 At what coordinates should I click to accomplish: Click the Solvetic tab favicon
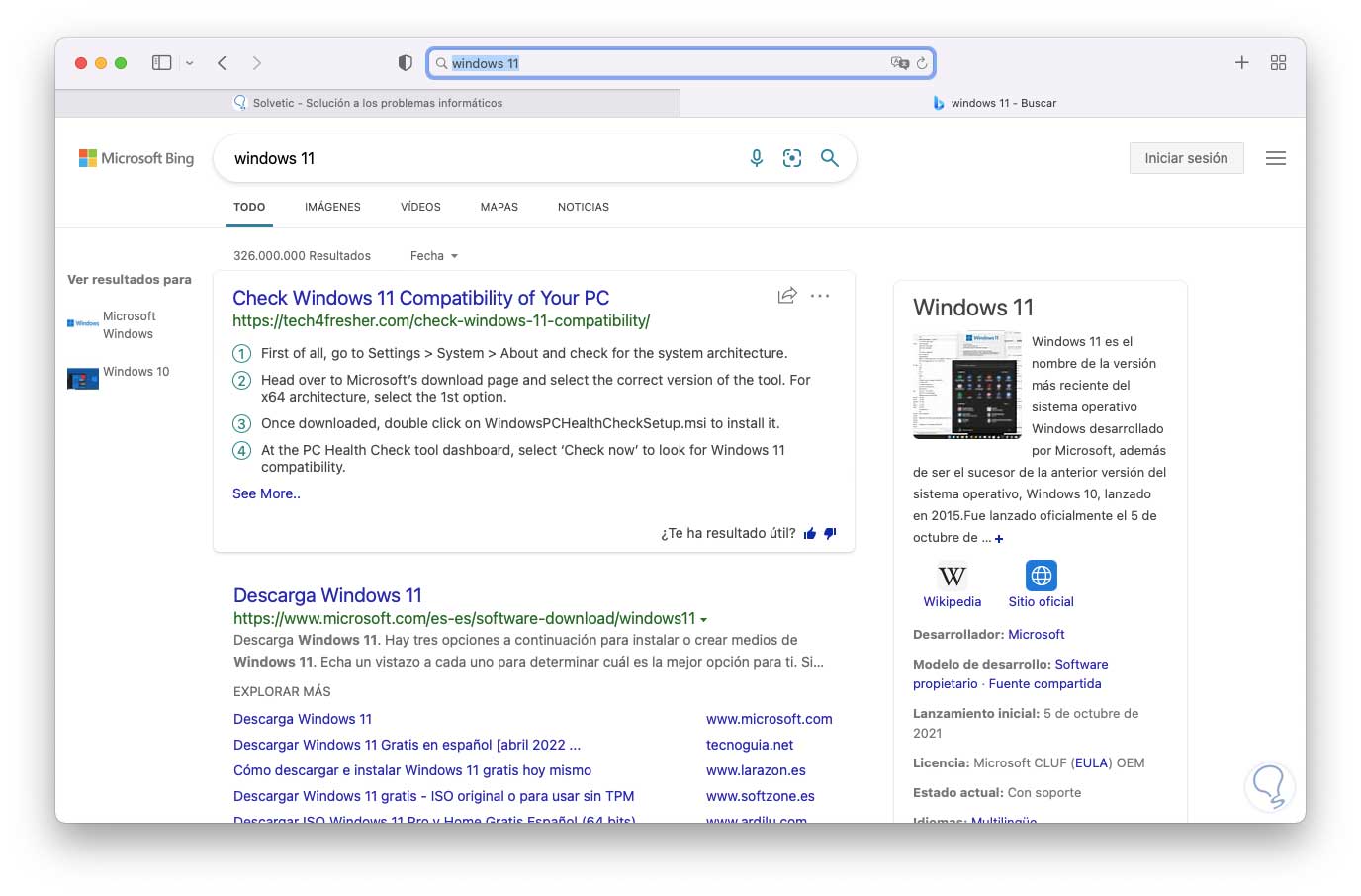click(x=240, y=103)
